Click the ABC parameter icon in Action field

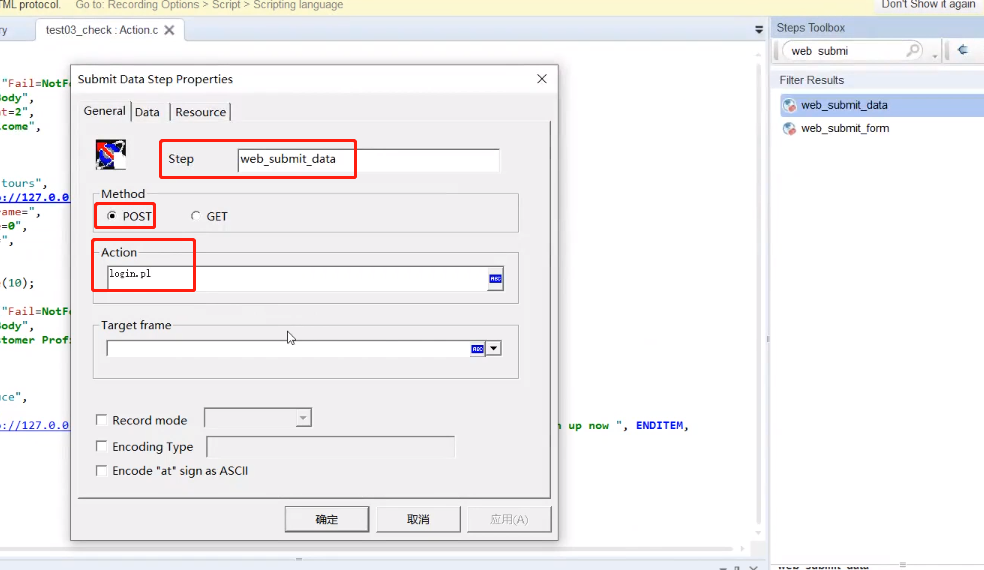[495, 279]
